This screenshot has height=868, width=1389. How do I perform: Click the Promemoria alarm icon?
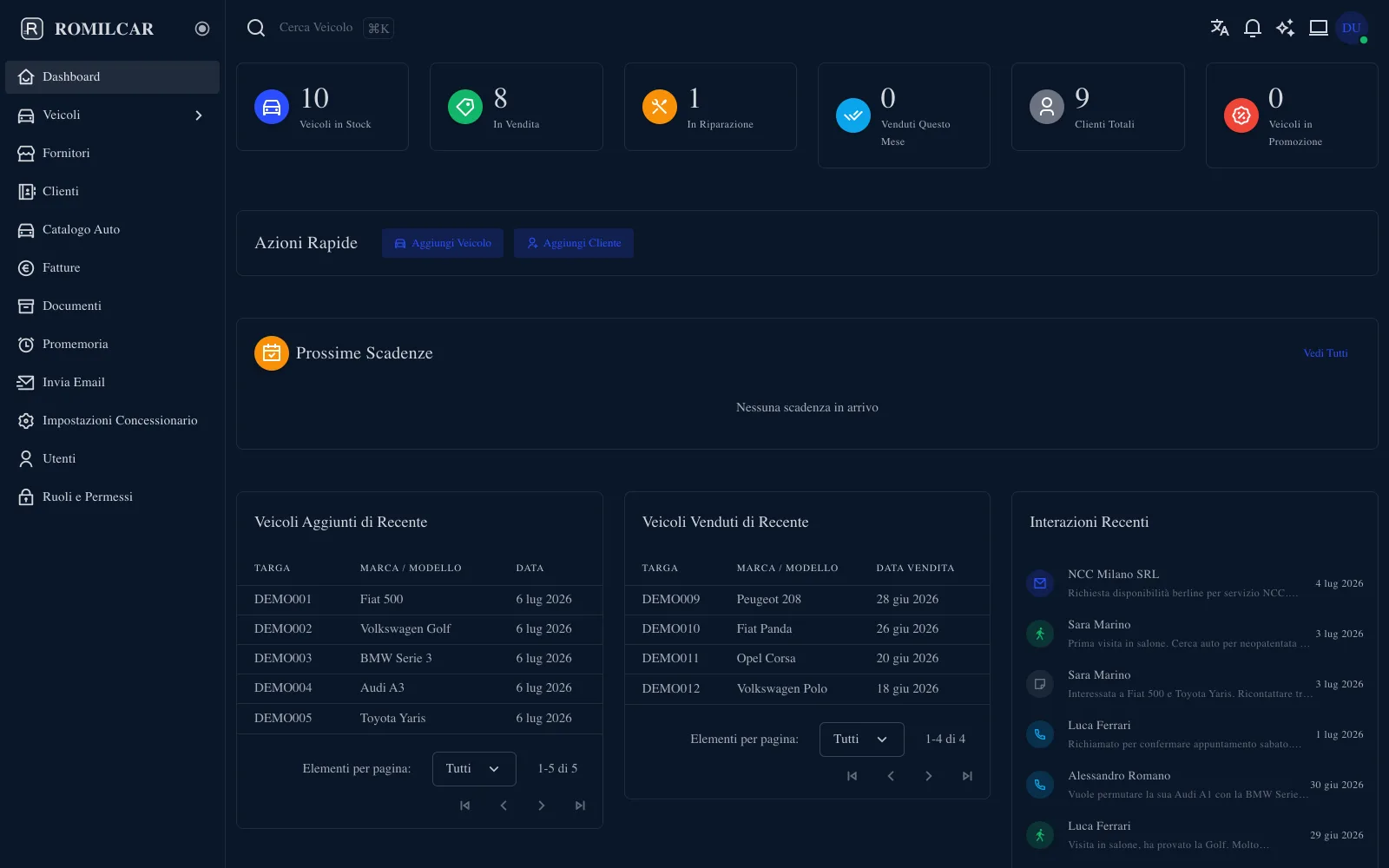26,345
